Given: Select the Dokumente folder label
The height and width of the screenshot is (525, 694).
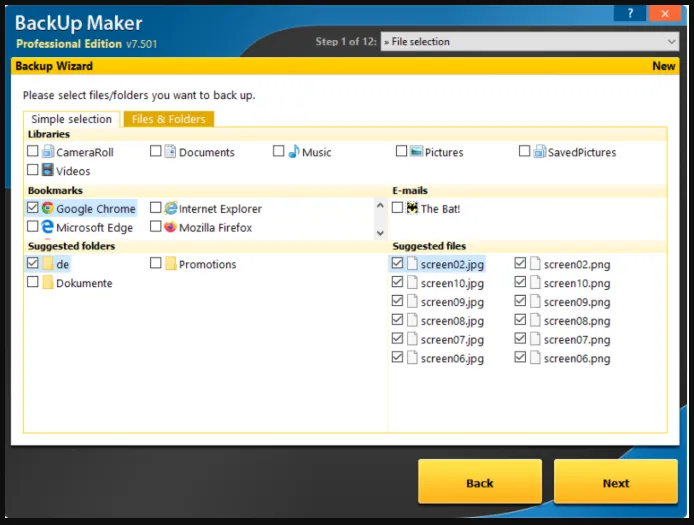Looking at the screenshot, I should point(84,283).
